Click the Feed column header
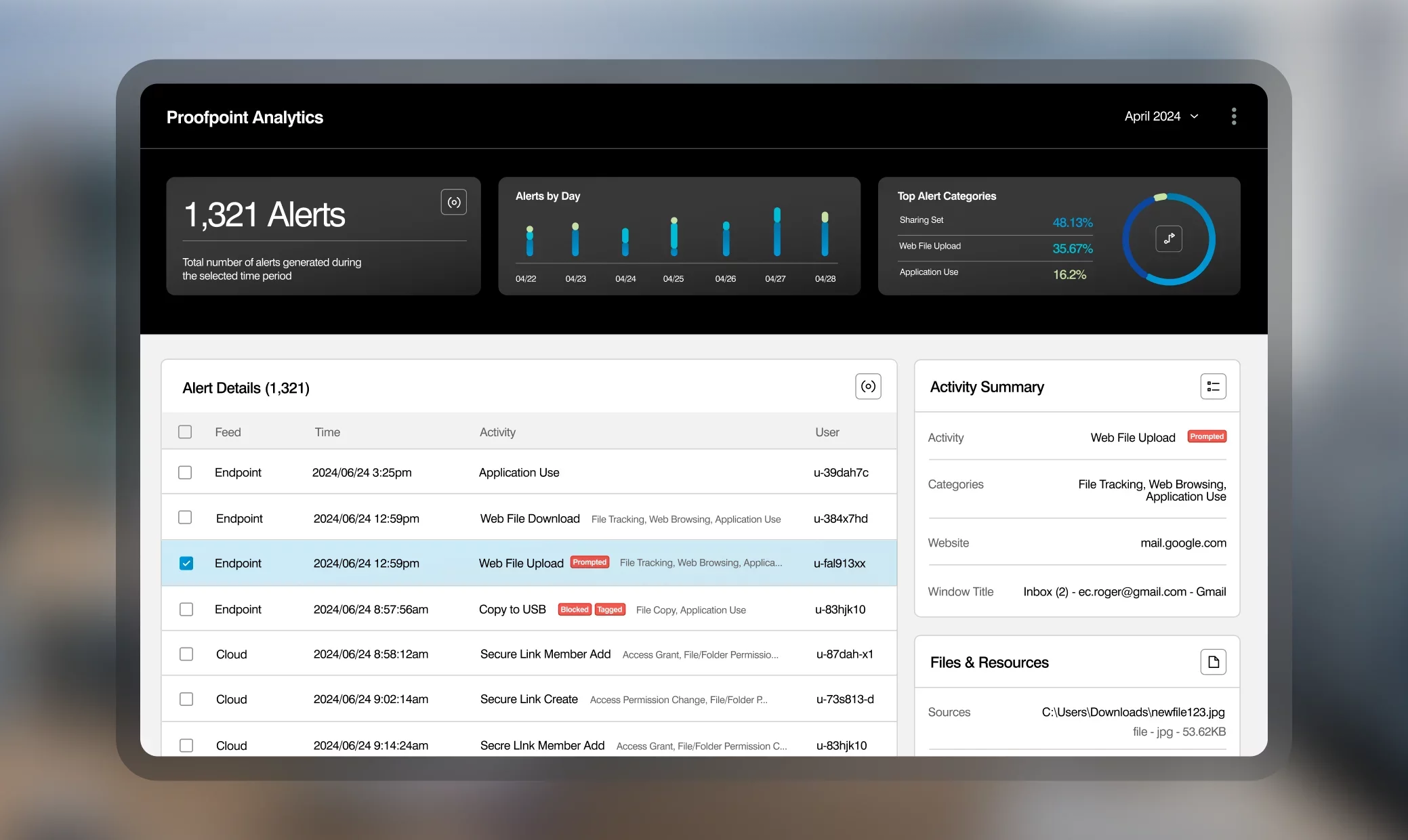 (x=228, y=432)
